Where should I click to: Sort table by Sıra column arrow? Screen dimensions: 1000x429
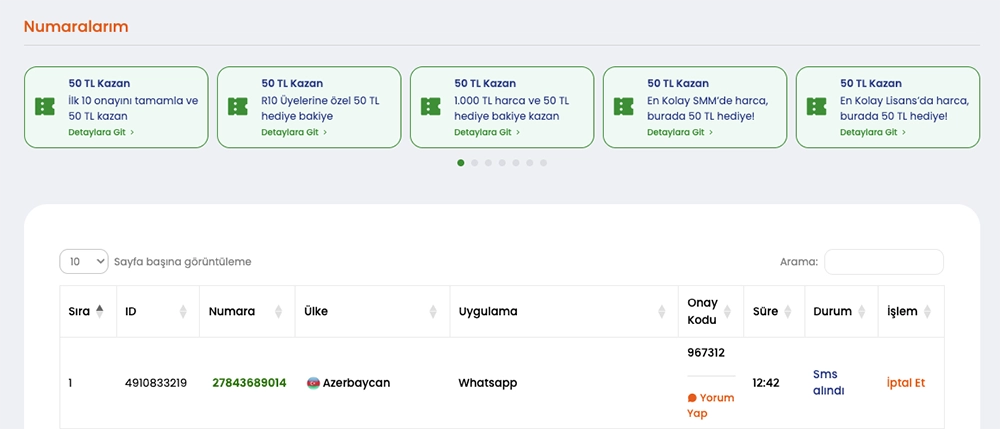point(99,311)
